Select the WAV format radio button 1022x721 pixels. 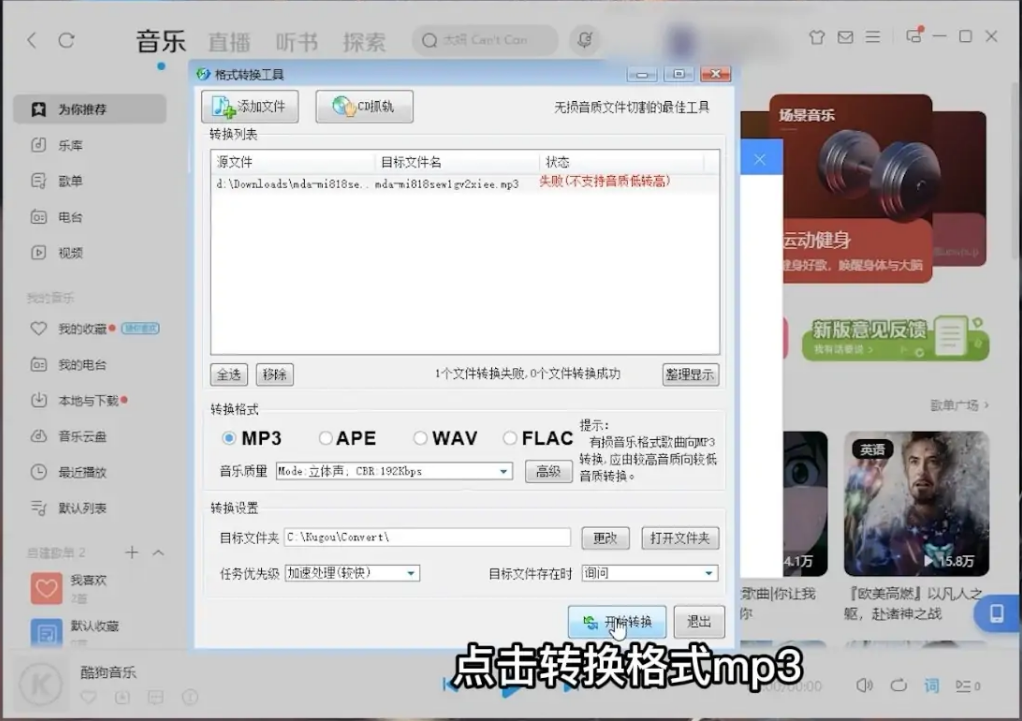point(421,438)
